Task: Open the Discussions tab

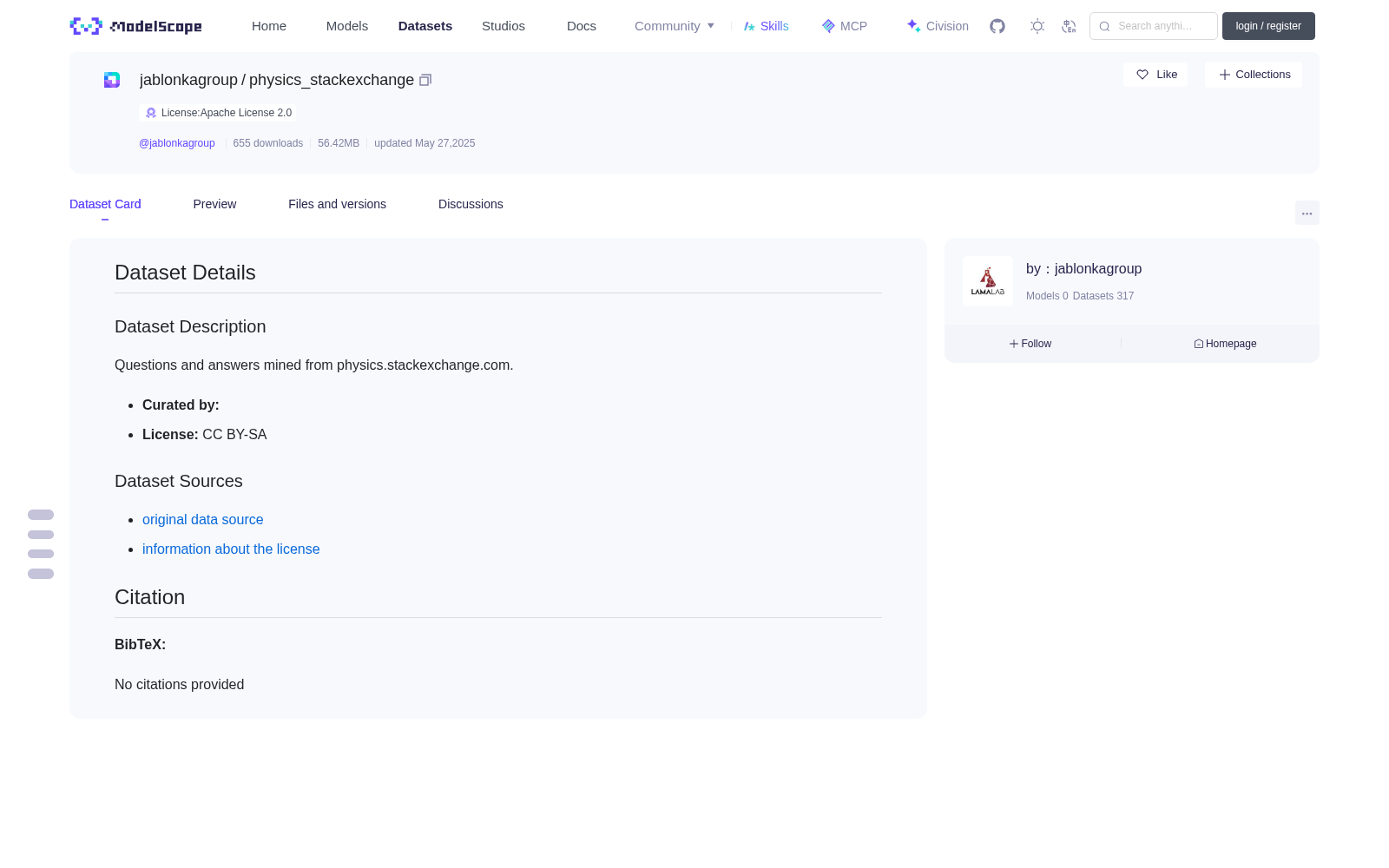Action: point(471,204)
